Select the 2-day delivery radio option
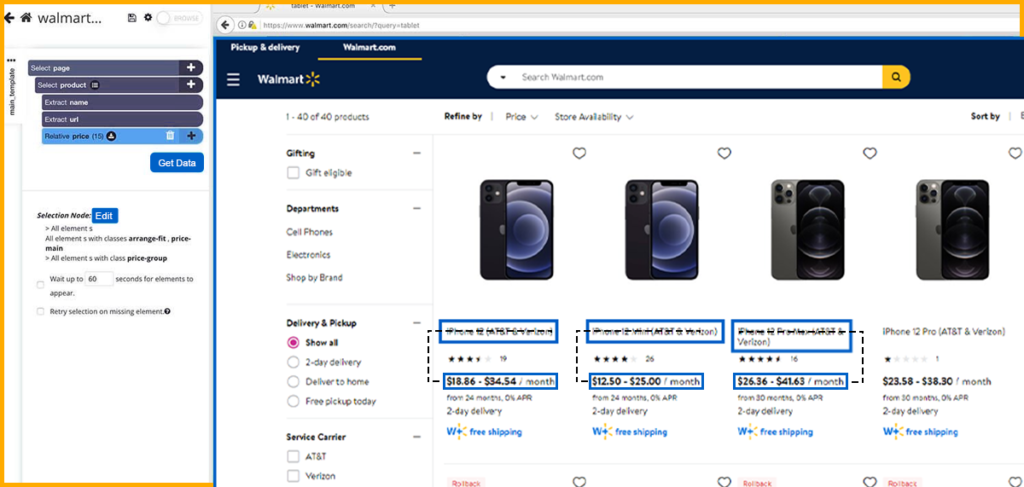 [x=293, y=362]
